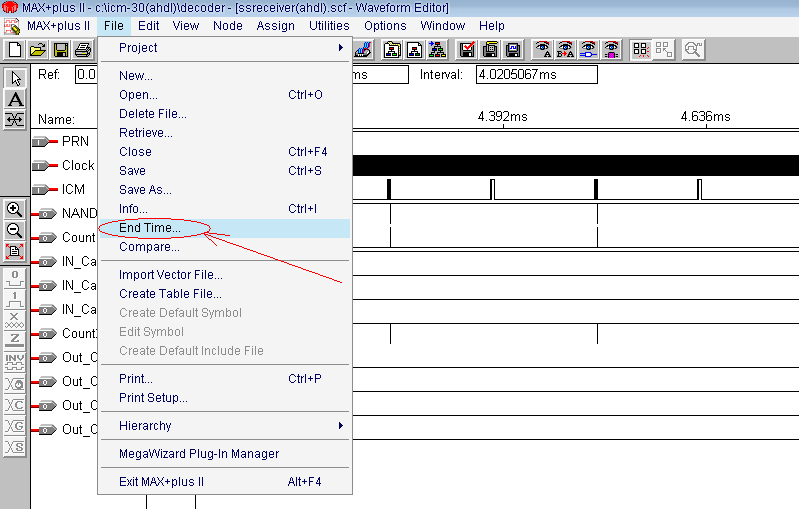
Task: Click the eye B-to-A replace icon
Action: point(566,49)
